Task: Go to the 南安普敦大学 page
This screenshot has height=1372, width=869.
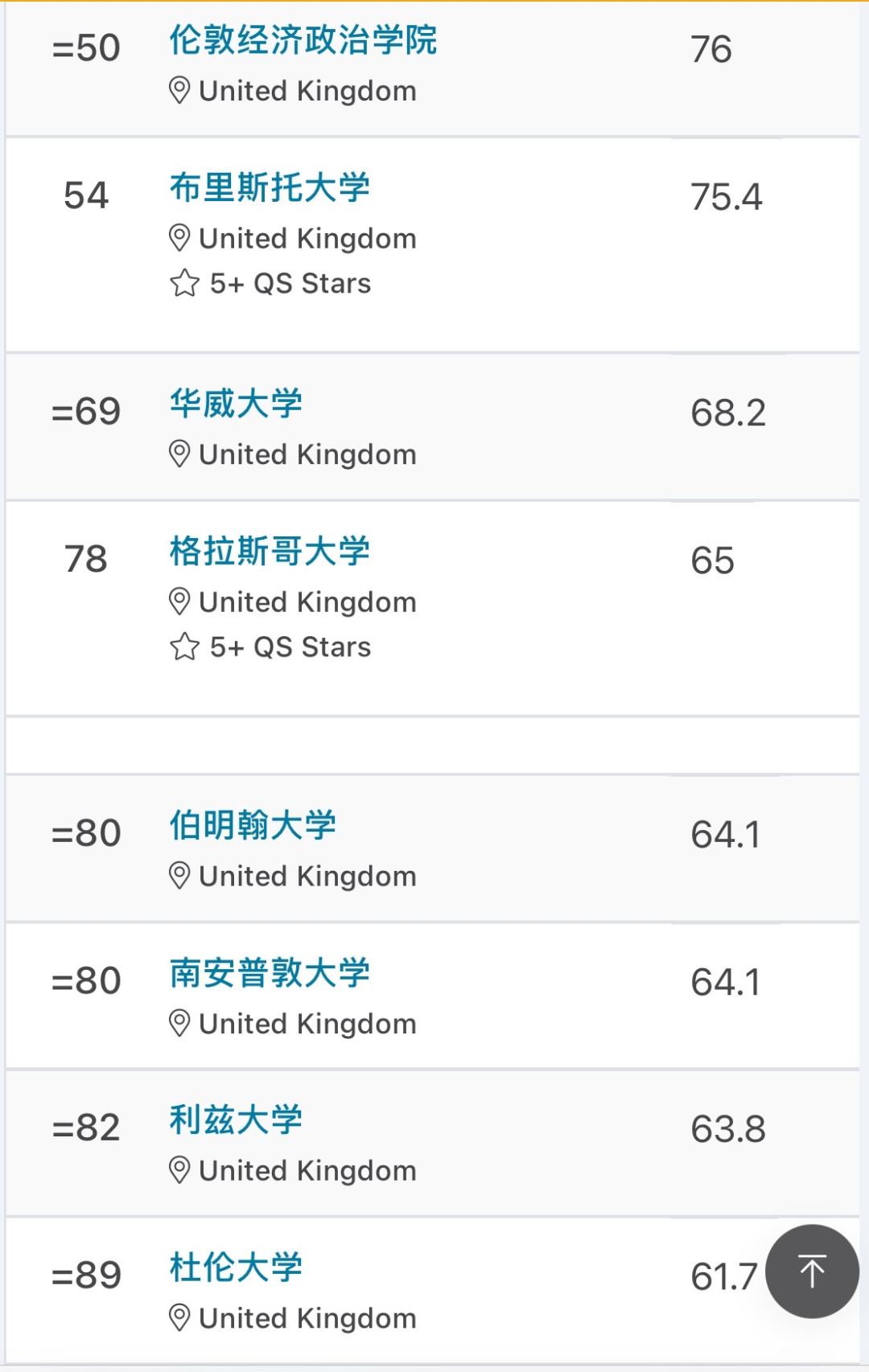Action: point(270,973)
